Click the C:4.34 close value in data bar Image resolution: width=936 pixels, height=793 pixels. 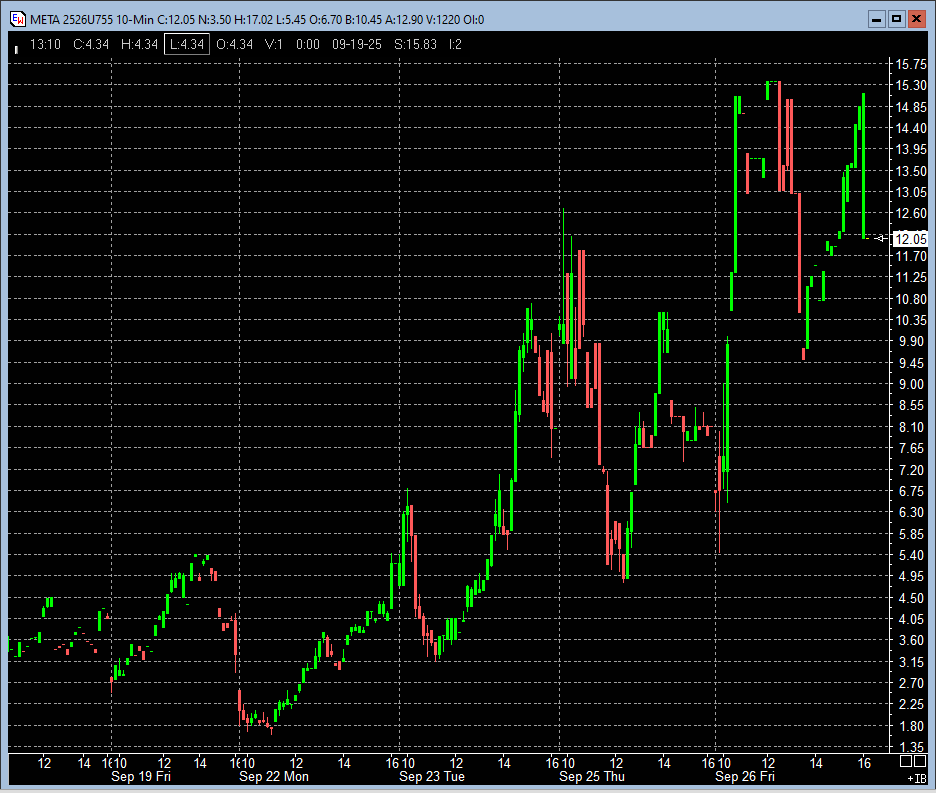(91, 44)
